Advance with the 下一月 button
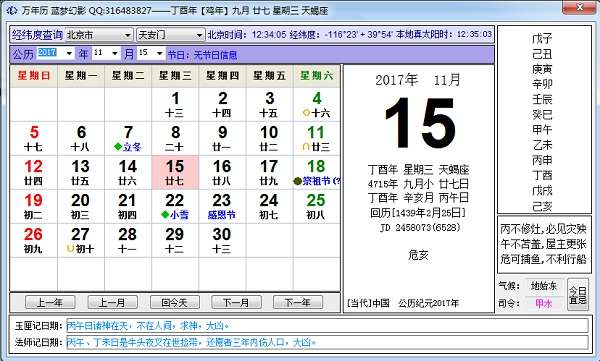The width and height of the screenshot is (600, 361). (236, 302)
